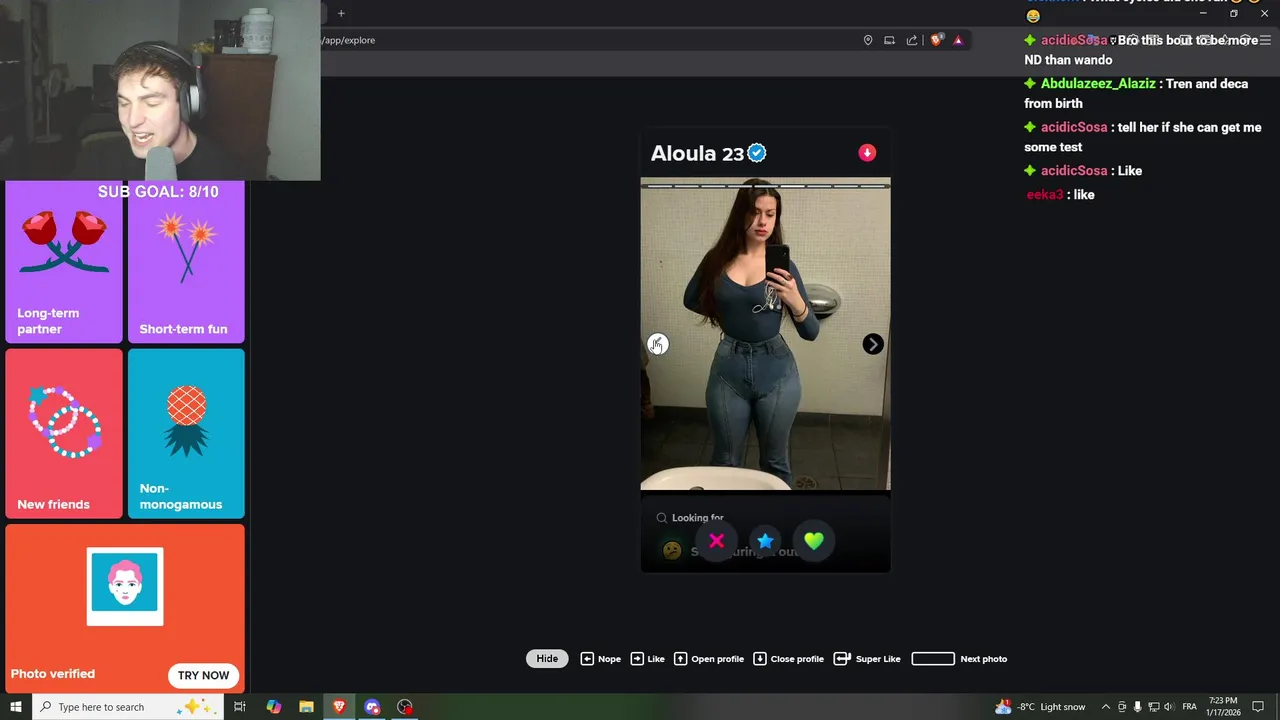Click the Open profile shortcut hint
1280x720 pixels.
[709, 659]
